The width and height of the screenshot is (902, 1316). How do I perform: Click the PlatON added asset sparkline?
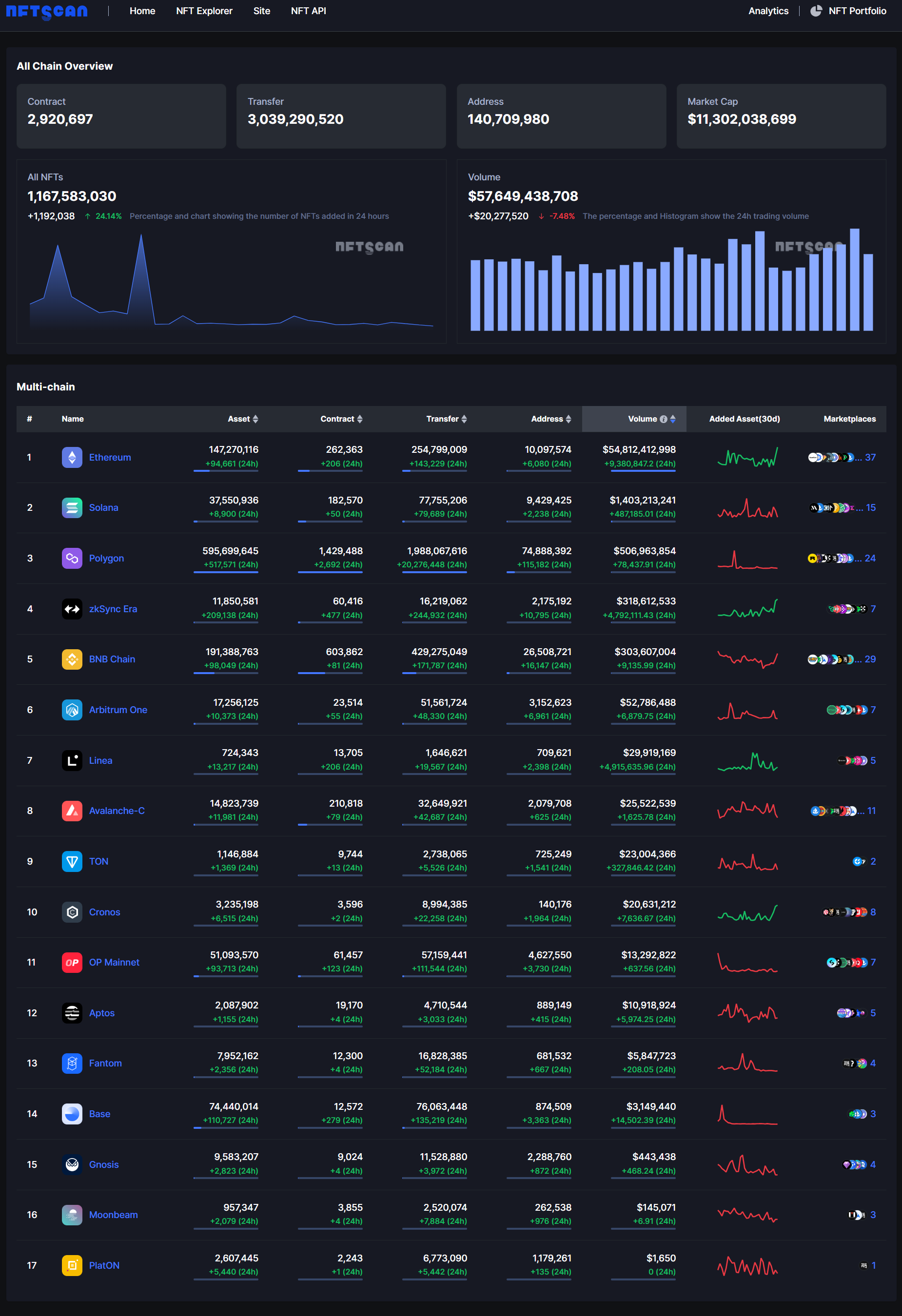click(747, 1265)
